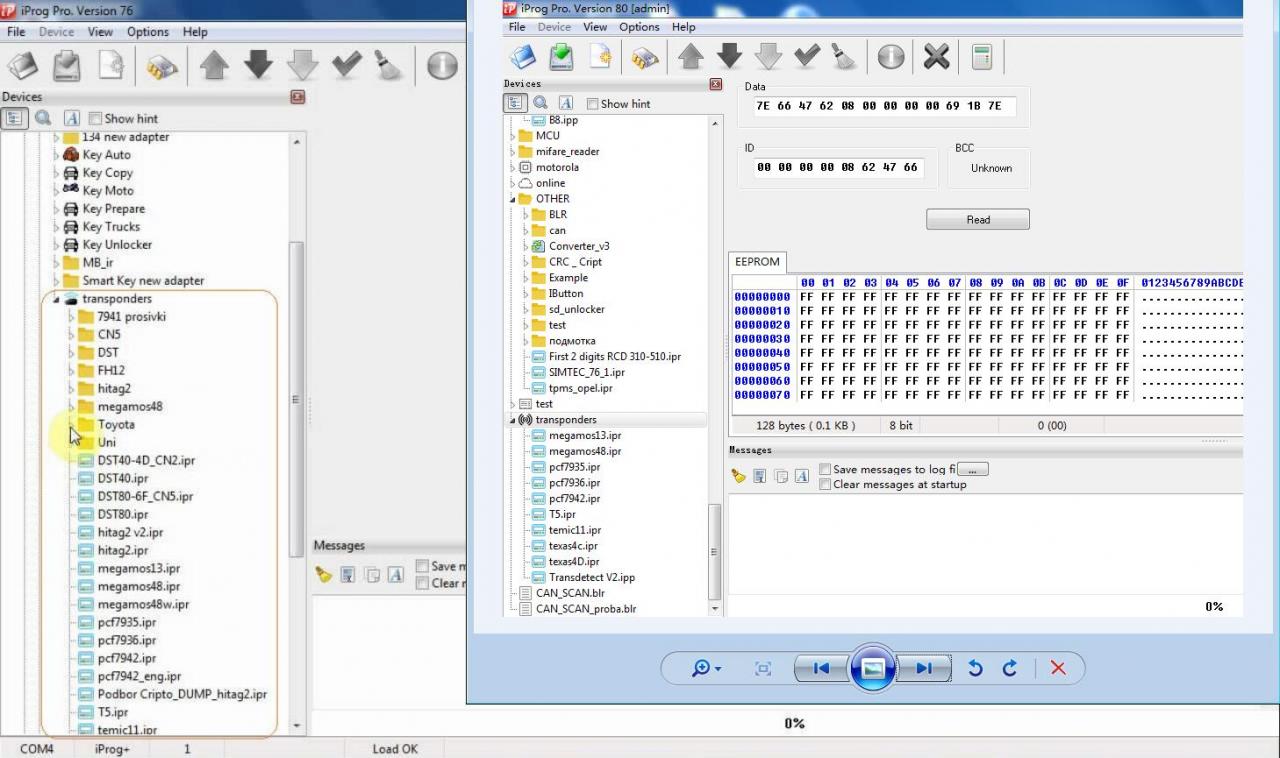
Task: Start slideshow with center round button
Action: click(872, 668)
